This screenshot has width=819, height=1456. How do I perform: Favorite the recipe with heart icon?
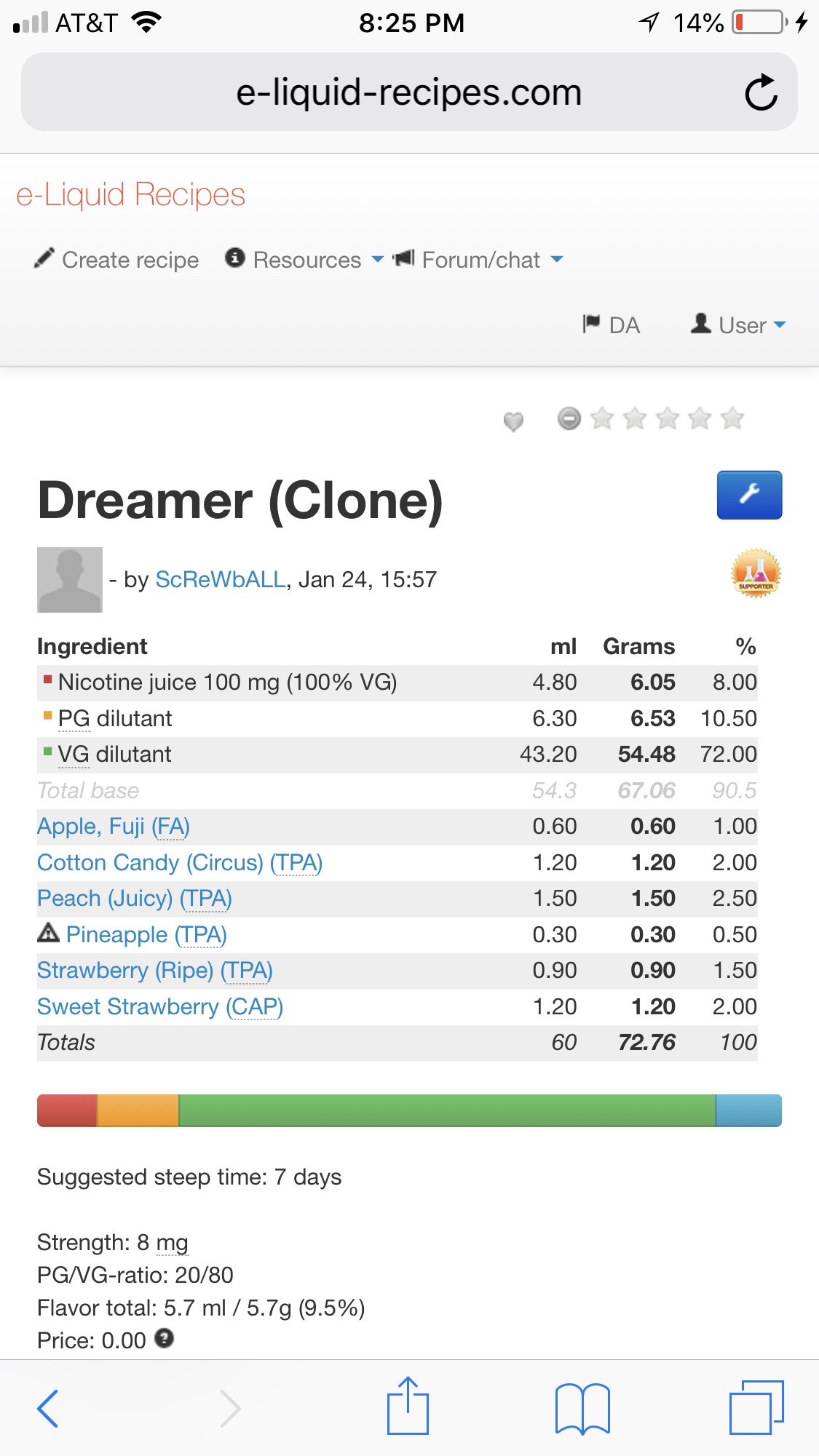click(x=513, y=421)
